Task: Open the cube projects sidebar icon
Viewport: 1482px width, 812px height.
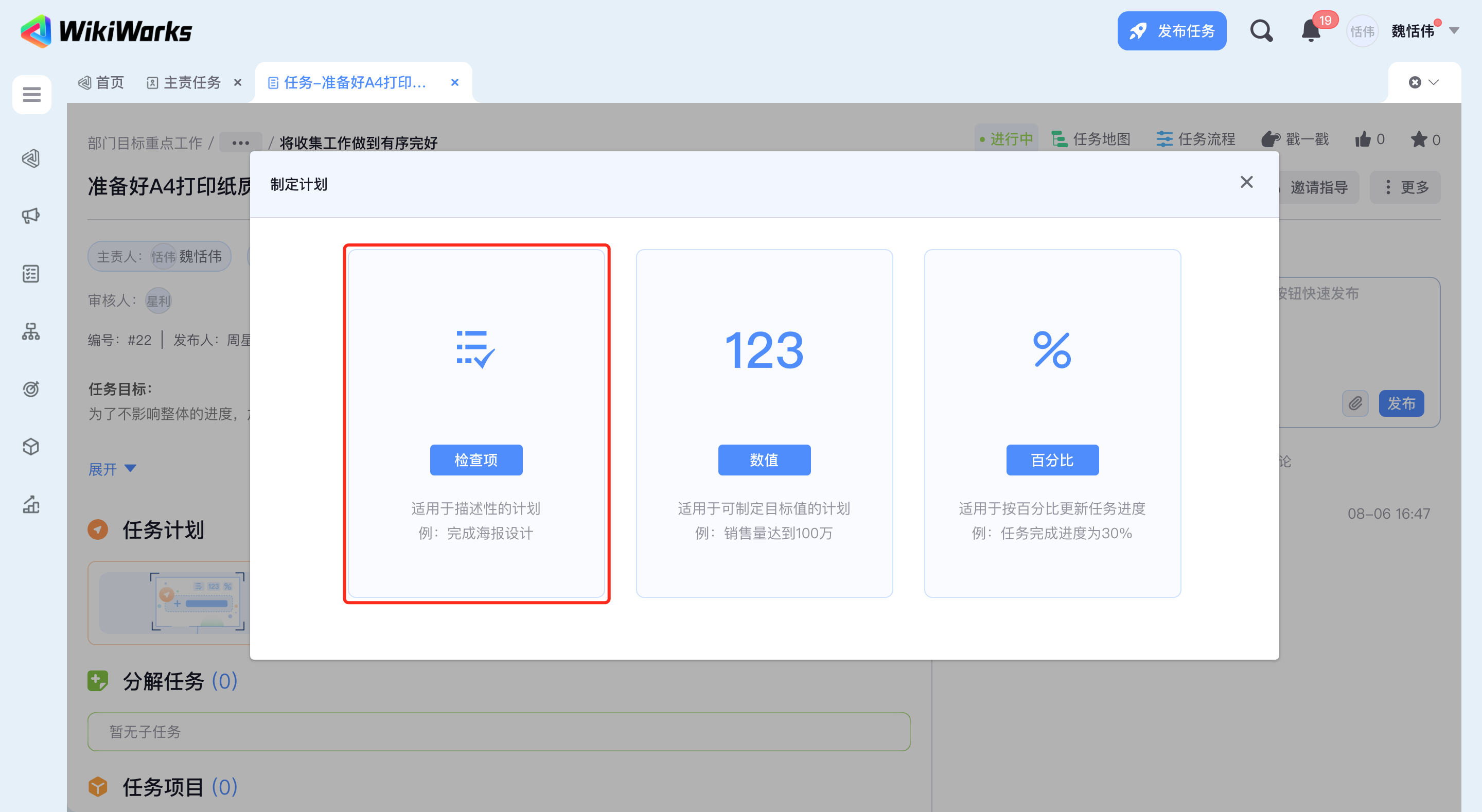Action: [x=31, y=447]
